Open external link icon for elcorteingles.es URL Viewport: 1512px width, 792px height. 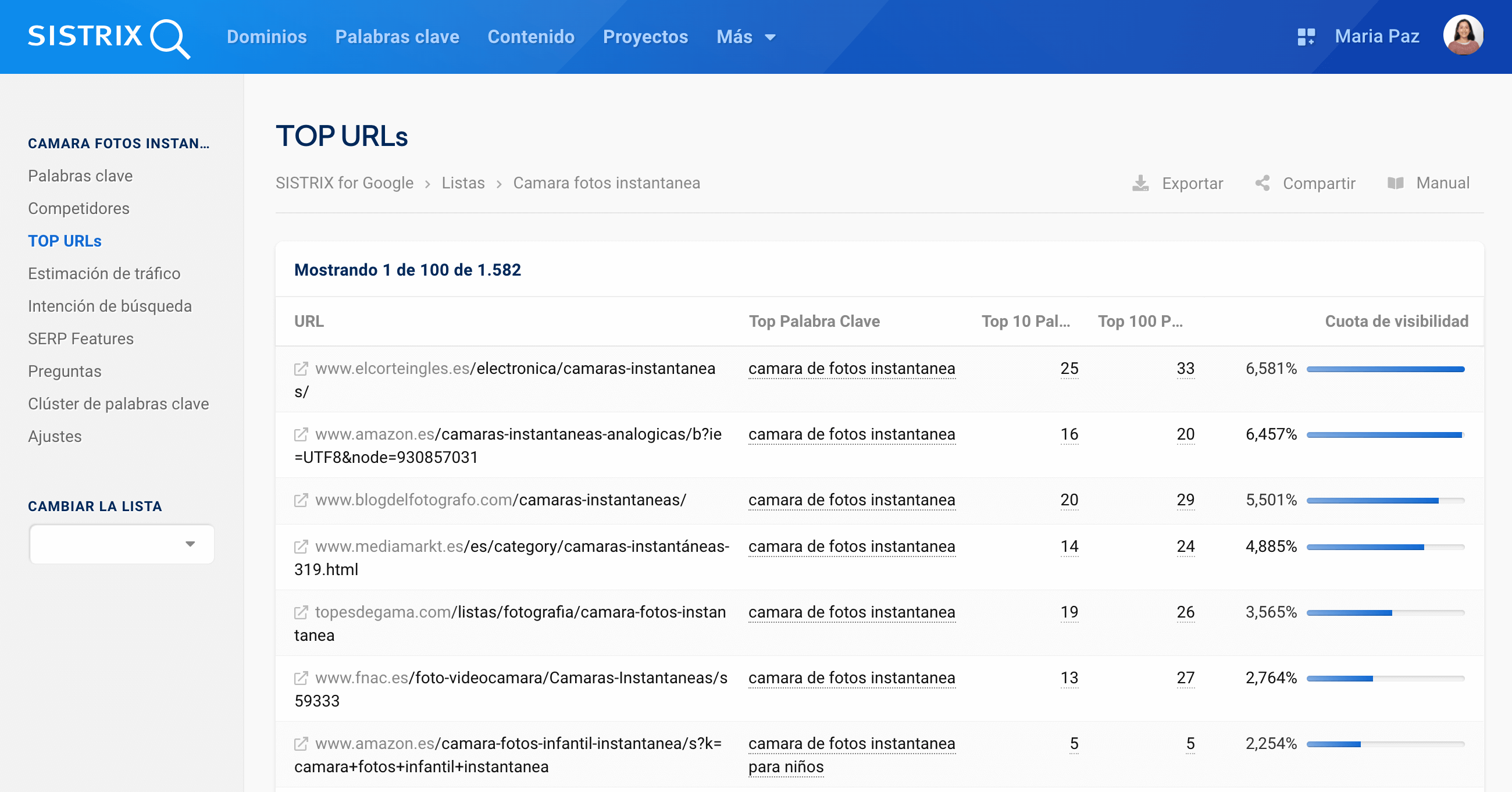[301, 369]
